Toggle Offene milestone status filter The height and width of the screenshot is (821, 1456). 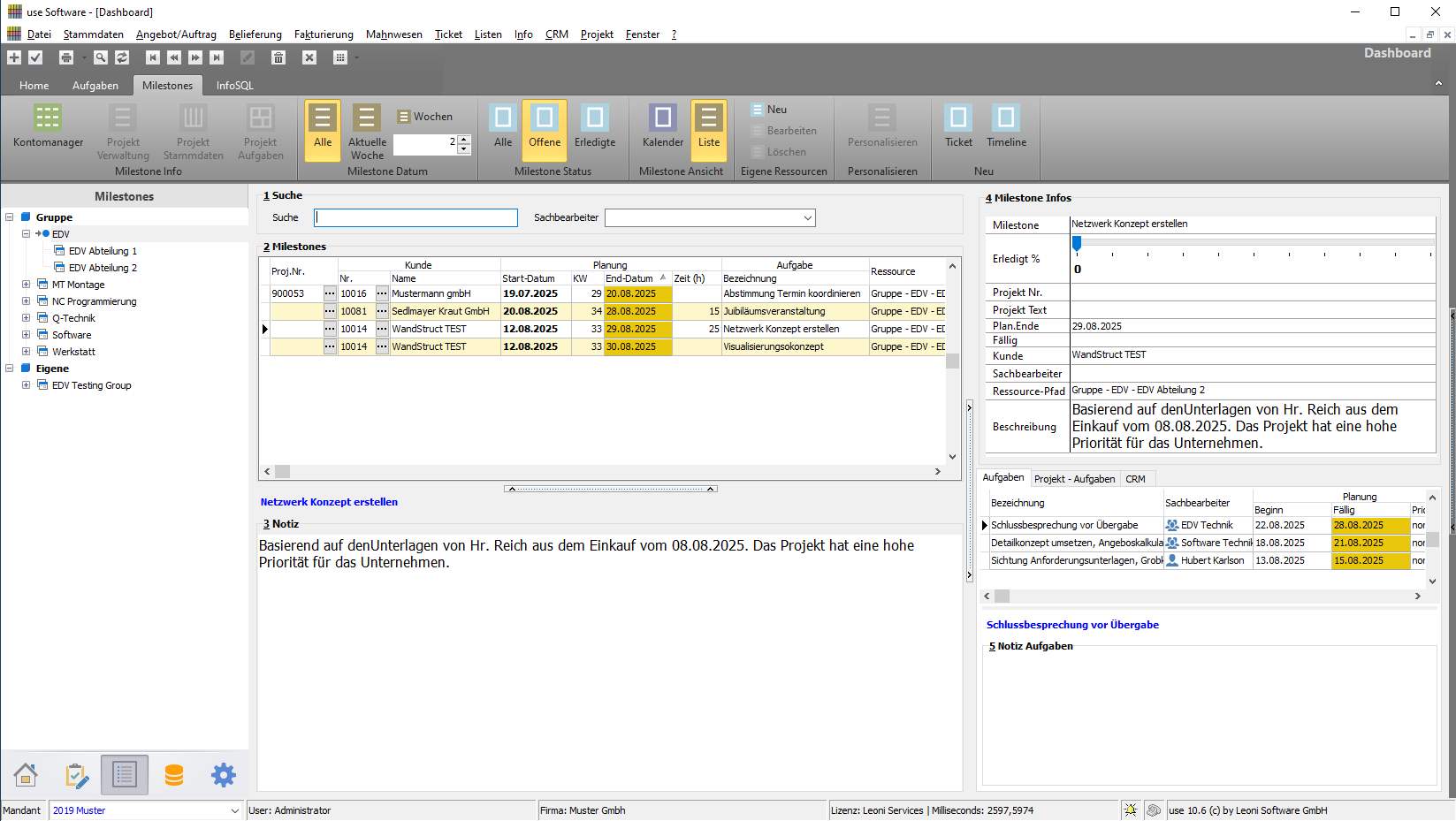tap(545, 131)
